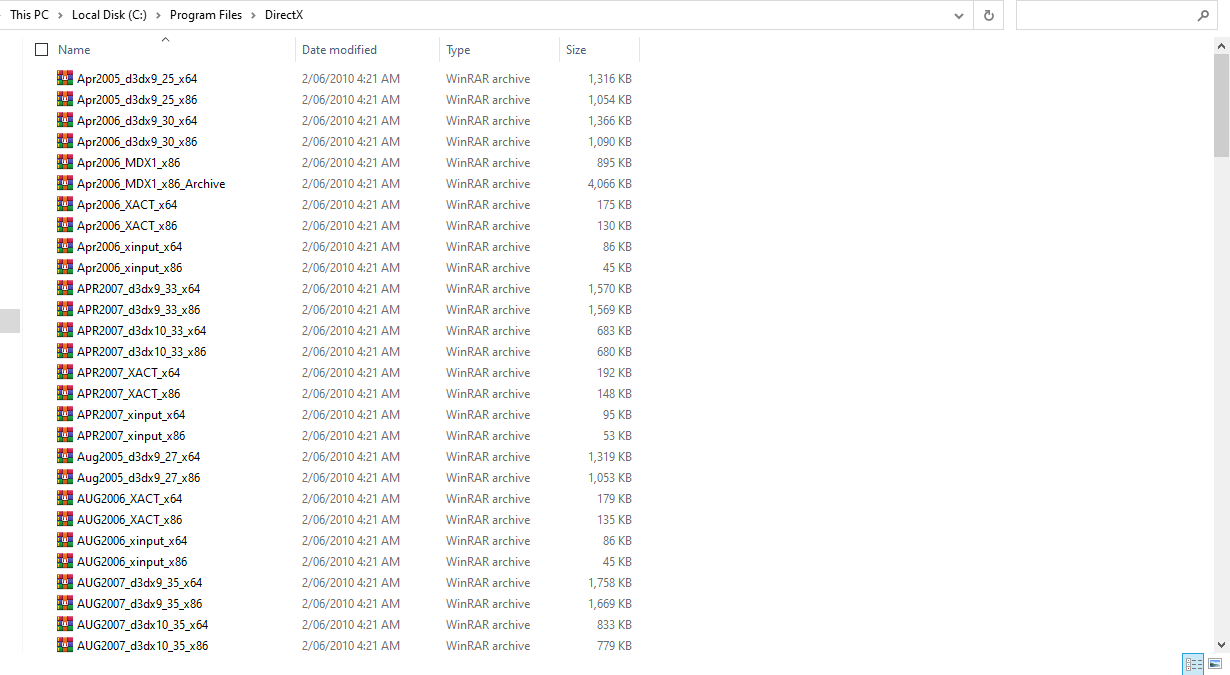Click the archive icon beside Apr2006_d3dx9_30_x64

point(65,120)
